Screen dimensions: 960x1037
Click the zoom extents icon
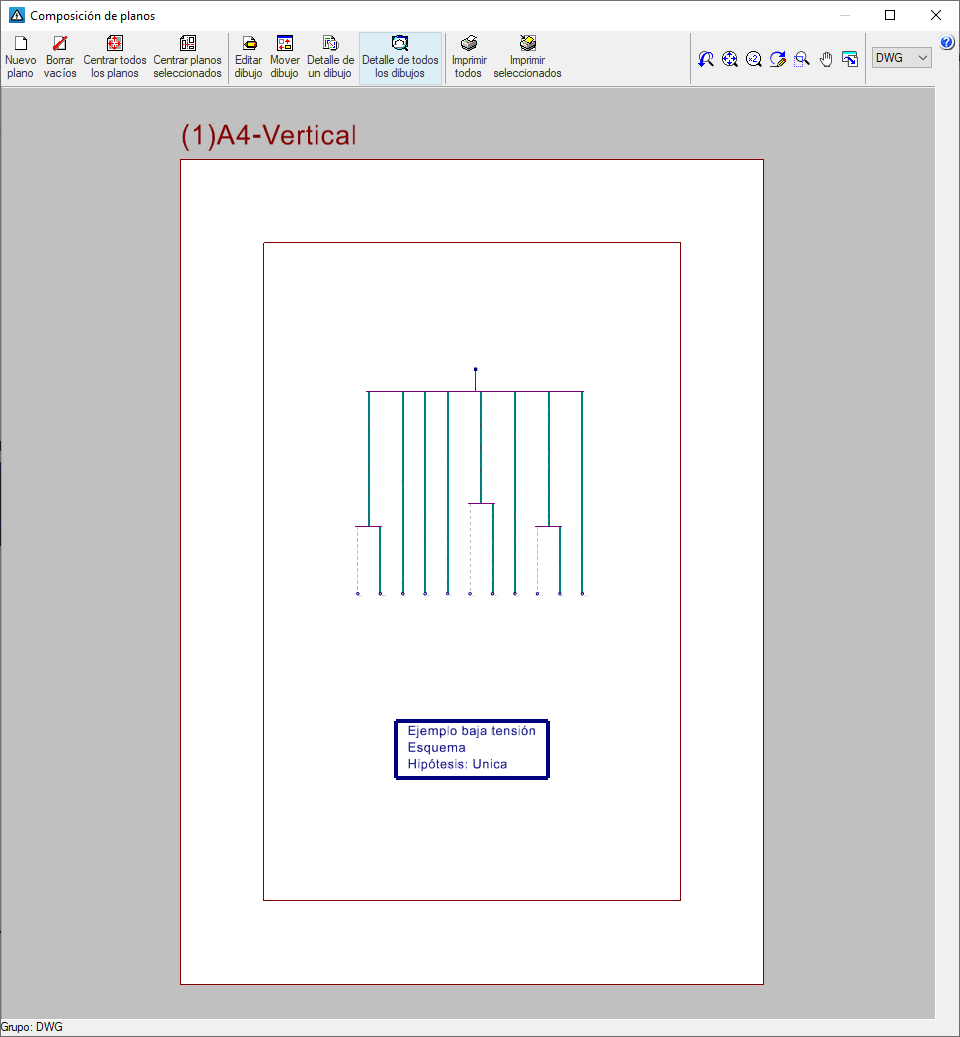729,59
